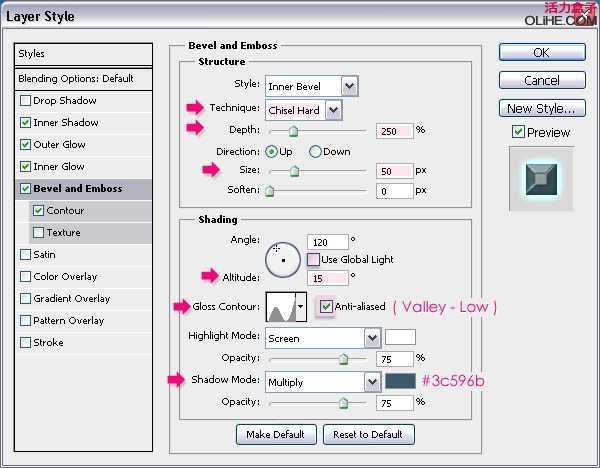The image size is (600, 468).
Task: Click the New Style... button
Action: click(x=541, y=108)
